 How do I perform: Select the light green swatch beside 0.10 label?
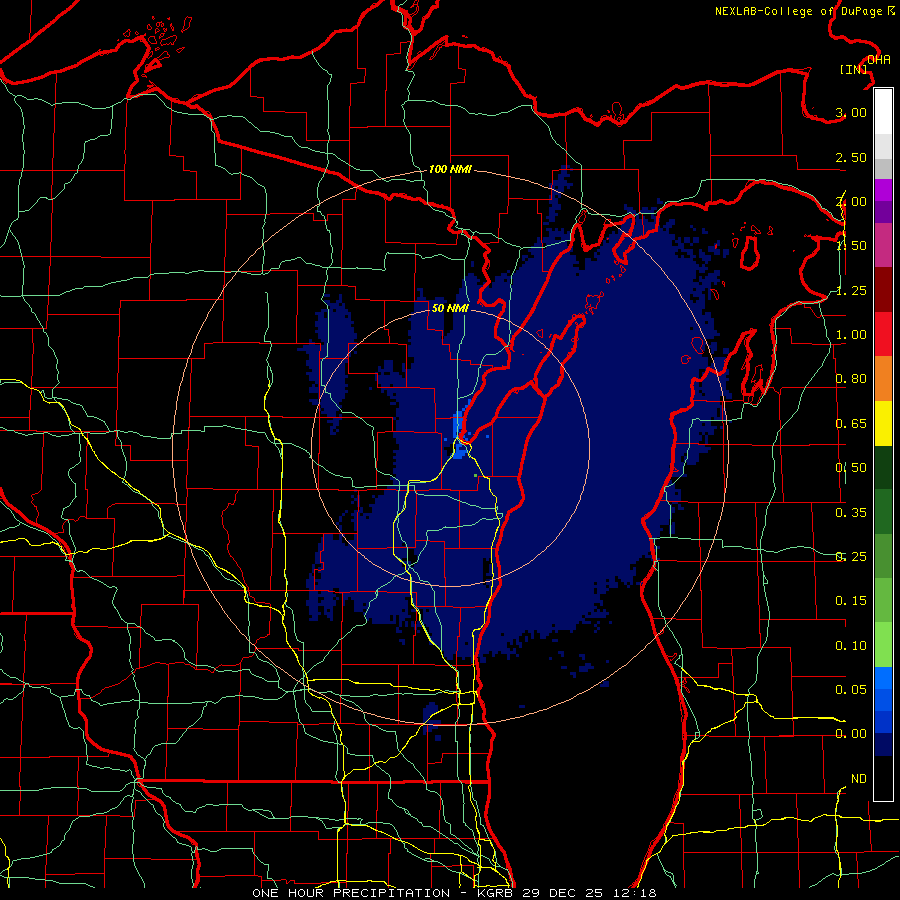(x=883, y=645)
